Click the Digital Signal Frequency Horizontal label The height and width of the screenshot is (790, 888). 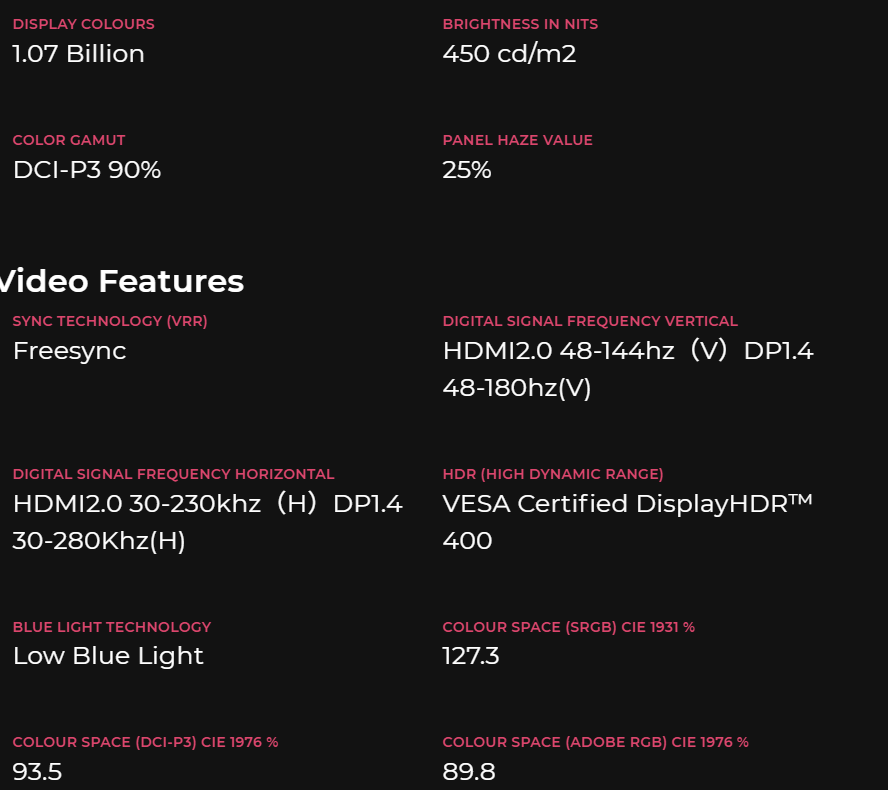173,474
